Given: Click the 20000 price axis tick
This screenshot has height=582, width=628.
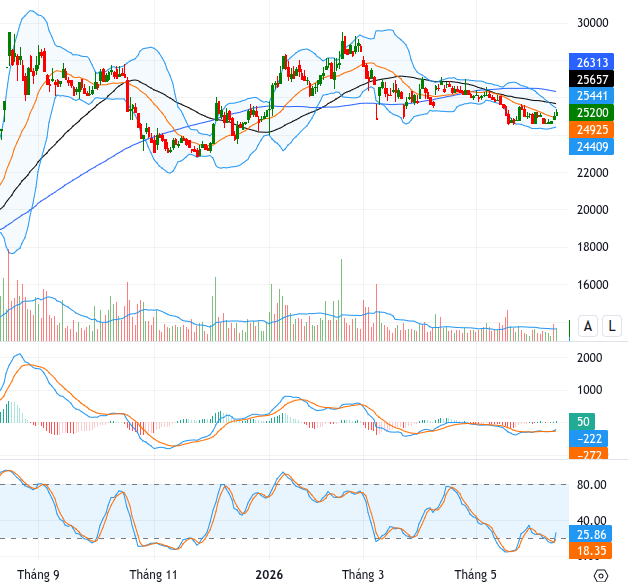Looking at the screenshot, I should coord(592,209).
